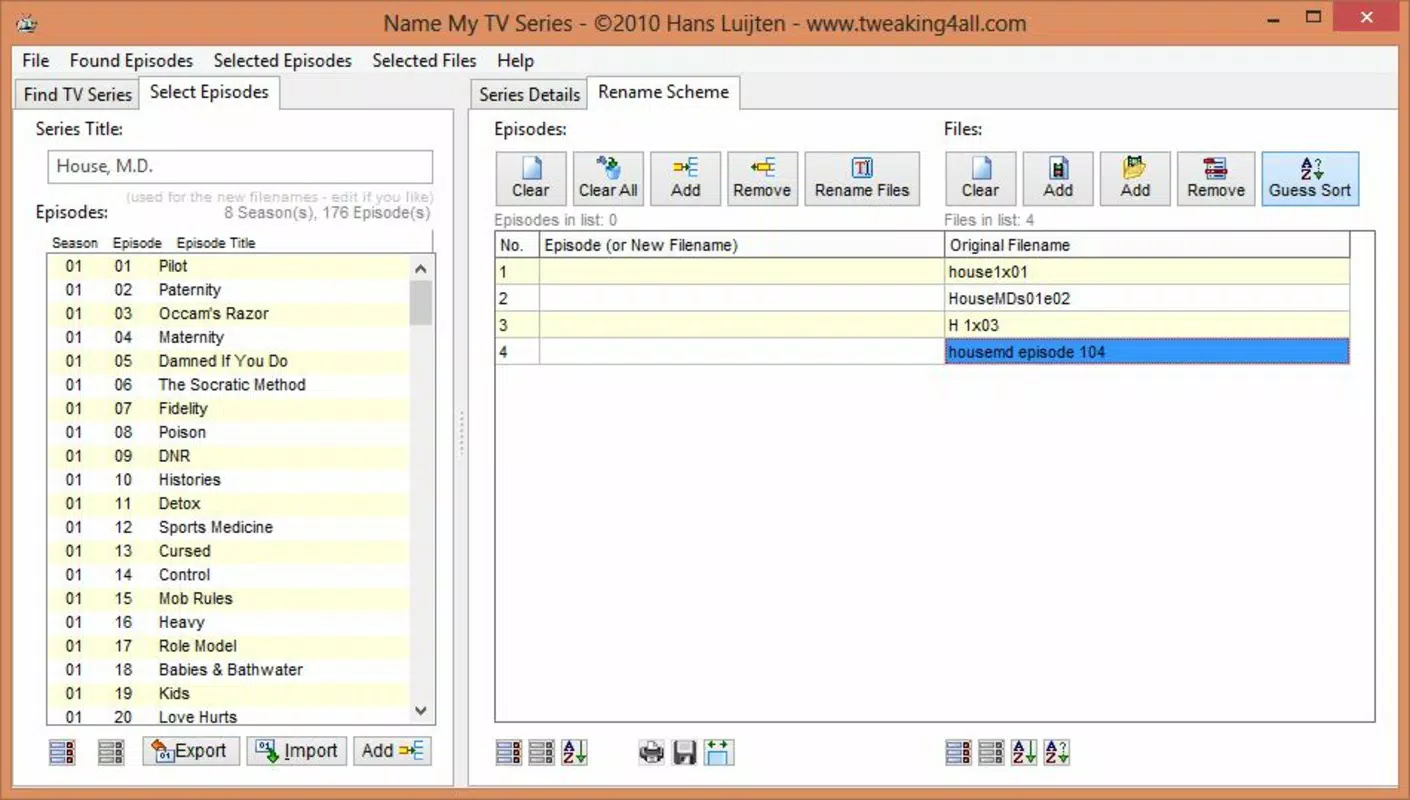
Task: Click the Import button
Action: click(x=297, y=751)
